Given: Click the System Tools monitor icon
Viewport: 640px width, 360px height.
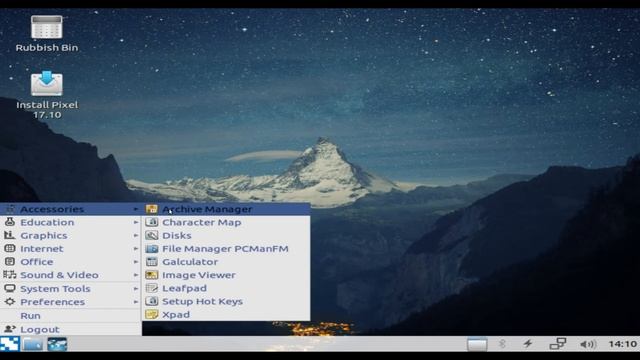Looking at the screenshot, I should (10, 288).
